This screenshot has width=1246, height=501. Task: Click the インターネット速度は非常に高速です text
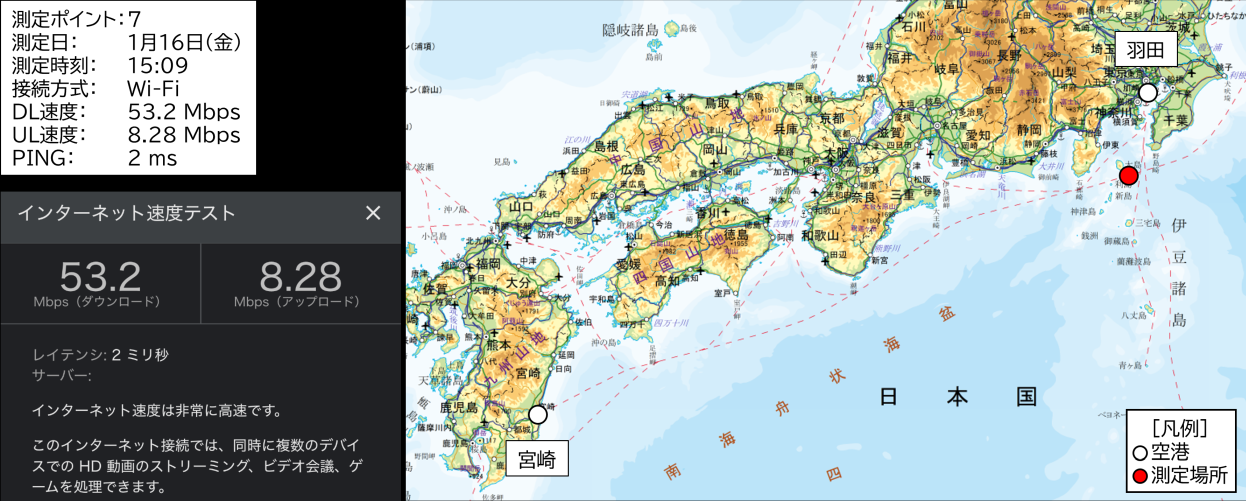tap(157, 410)
